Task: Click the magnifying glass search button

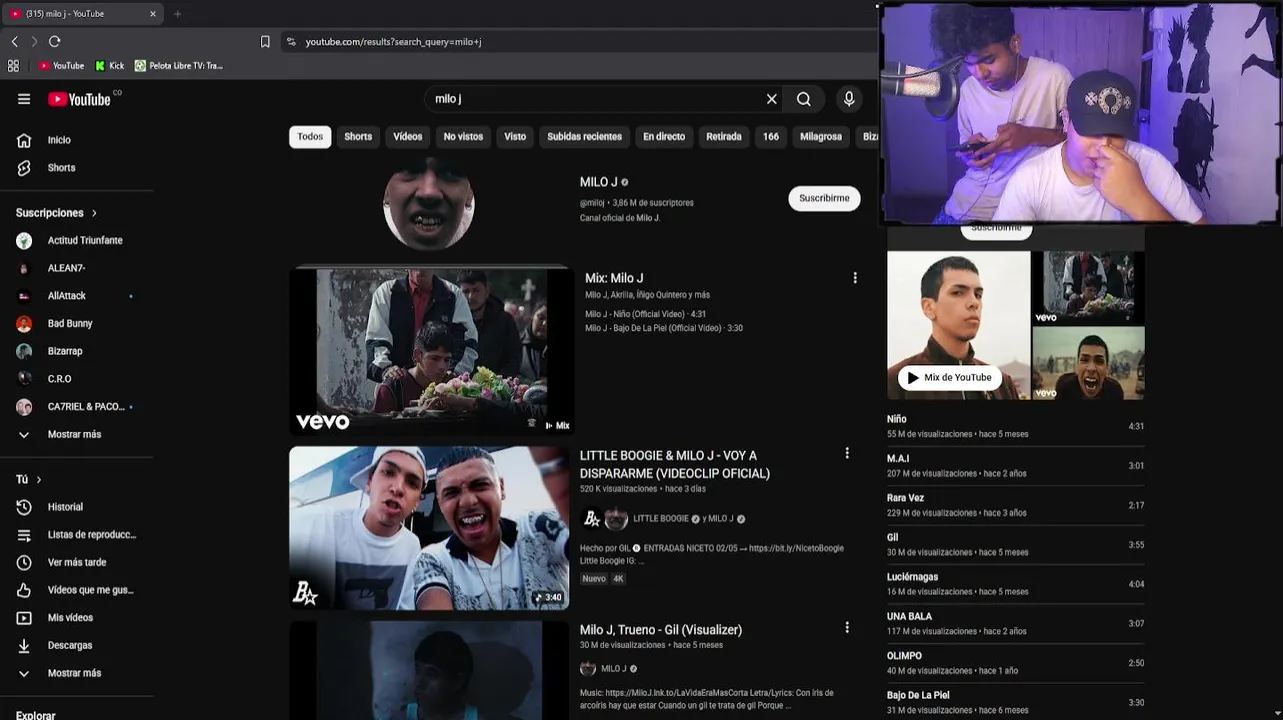Action: 804,99
